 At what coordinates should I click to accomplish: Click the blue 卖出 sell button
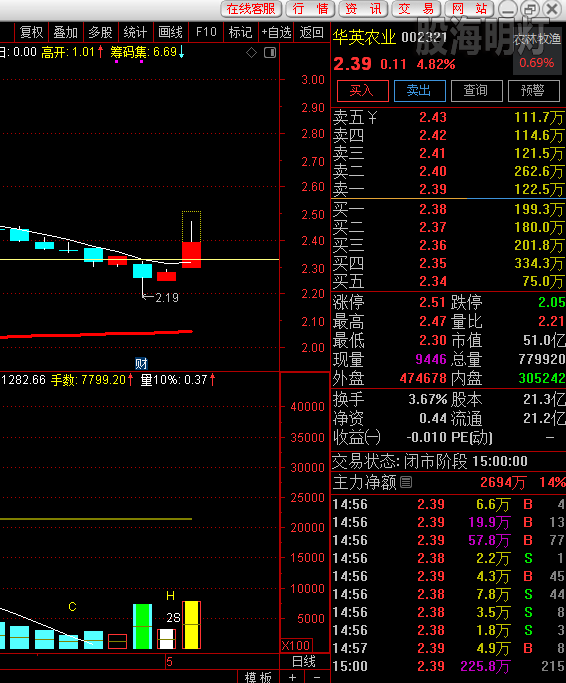(x=420, y=91)
